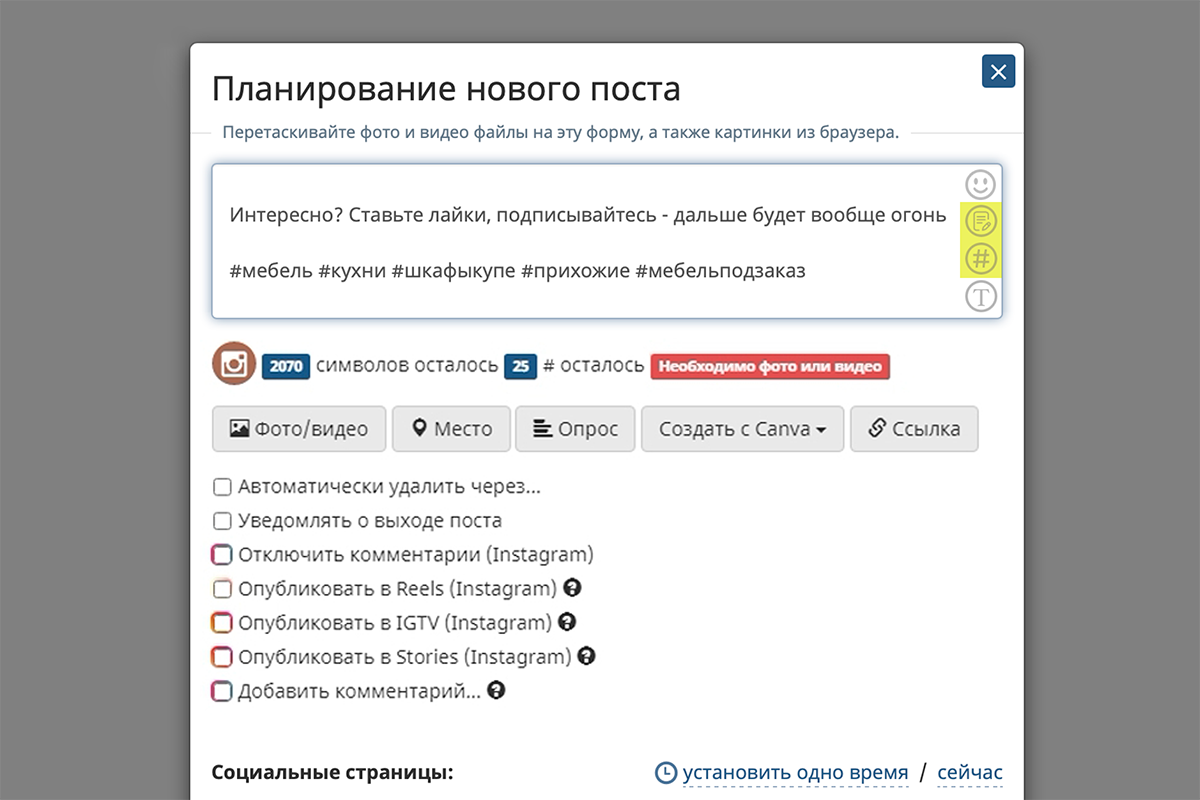Click the hashtag line starting with #мебель
The height and width of the screenshot is (800, 1200).
[517, 270]
